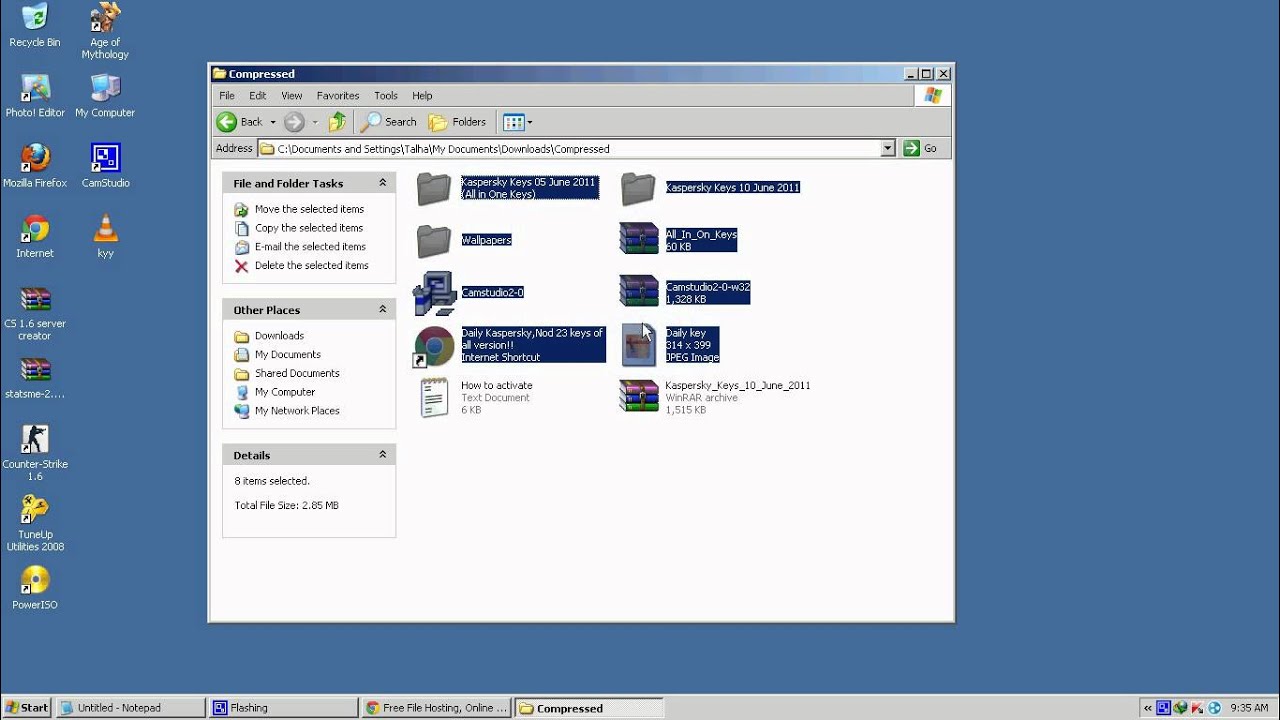Expand the Address bar dropdown

pyautogui.click(x=887, y=148)
